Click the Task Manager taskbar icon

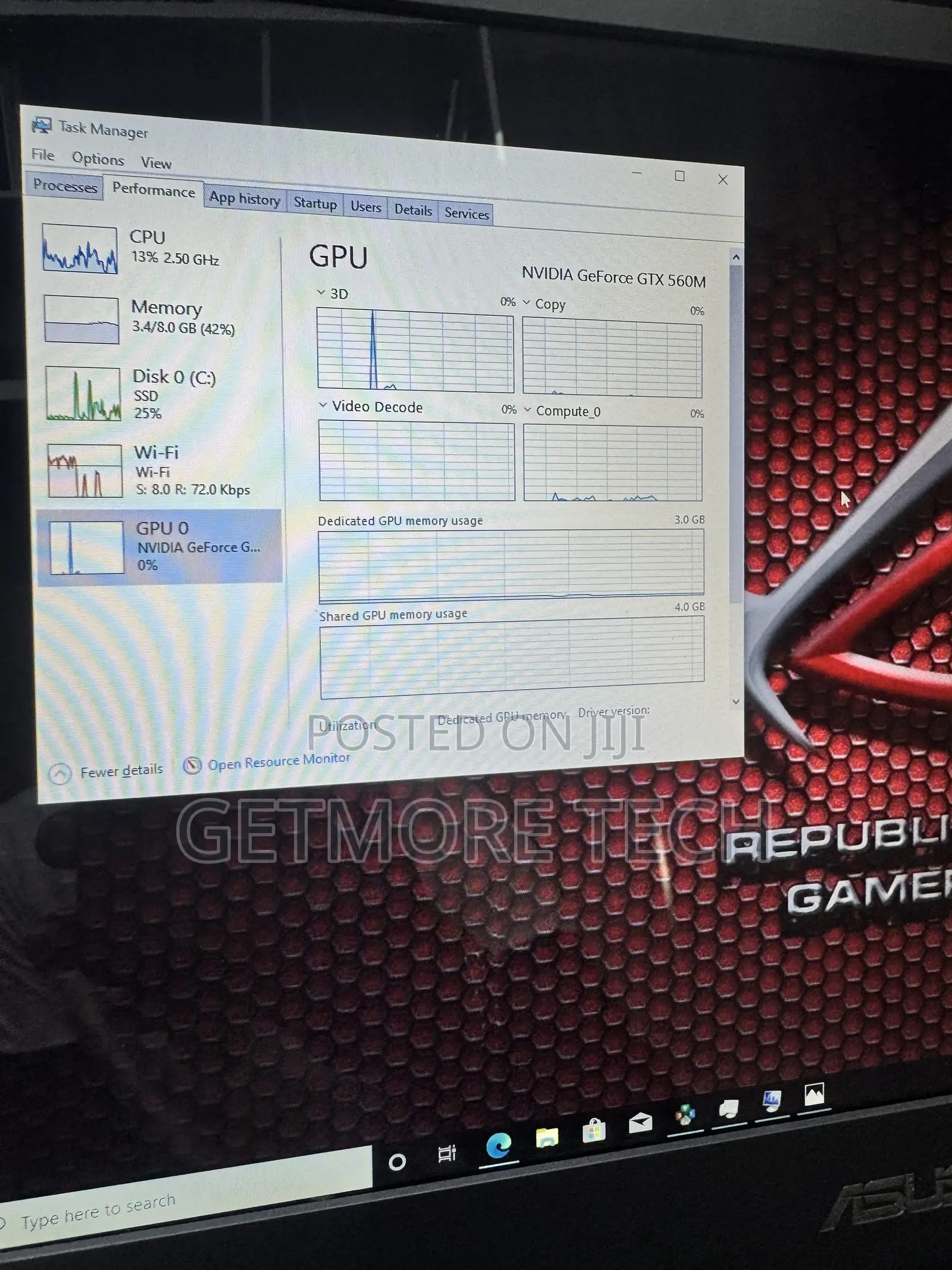(772, 1100)
